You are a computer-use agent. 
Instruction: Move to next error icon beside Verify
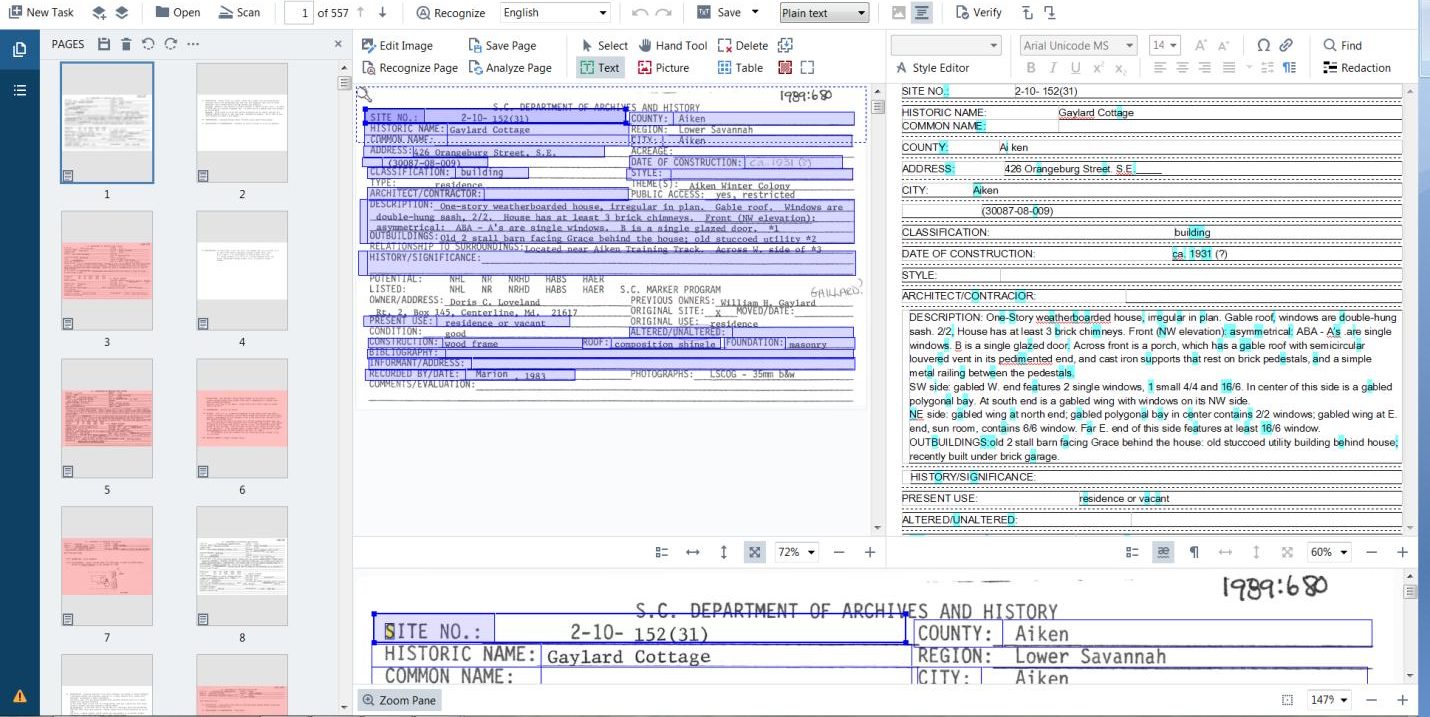pyautogui.click(x=1049, y=13)
